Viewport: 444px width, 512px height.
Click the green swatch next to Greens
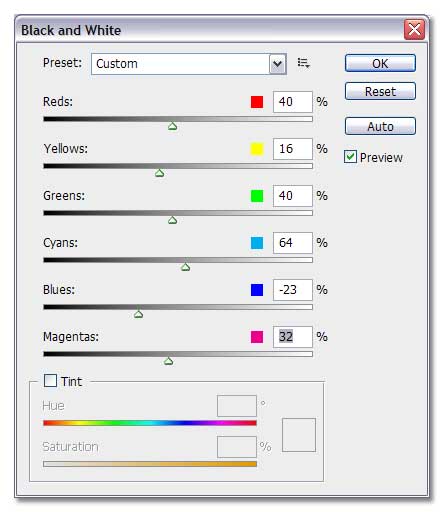click(x=257, y=196)
